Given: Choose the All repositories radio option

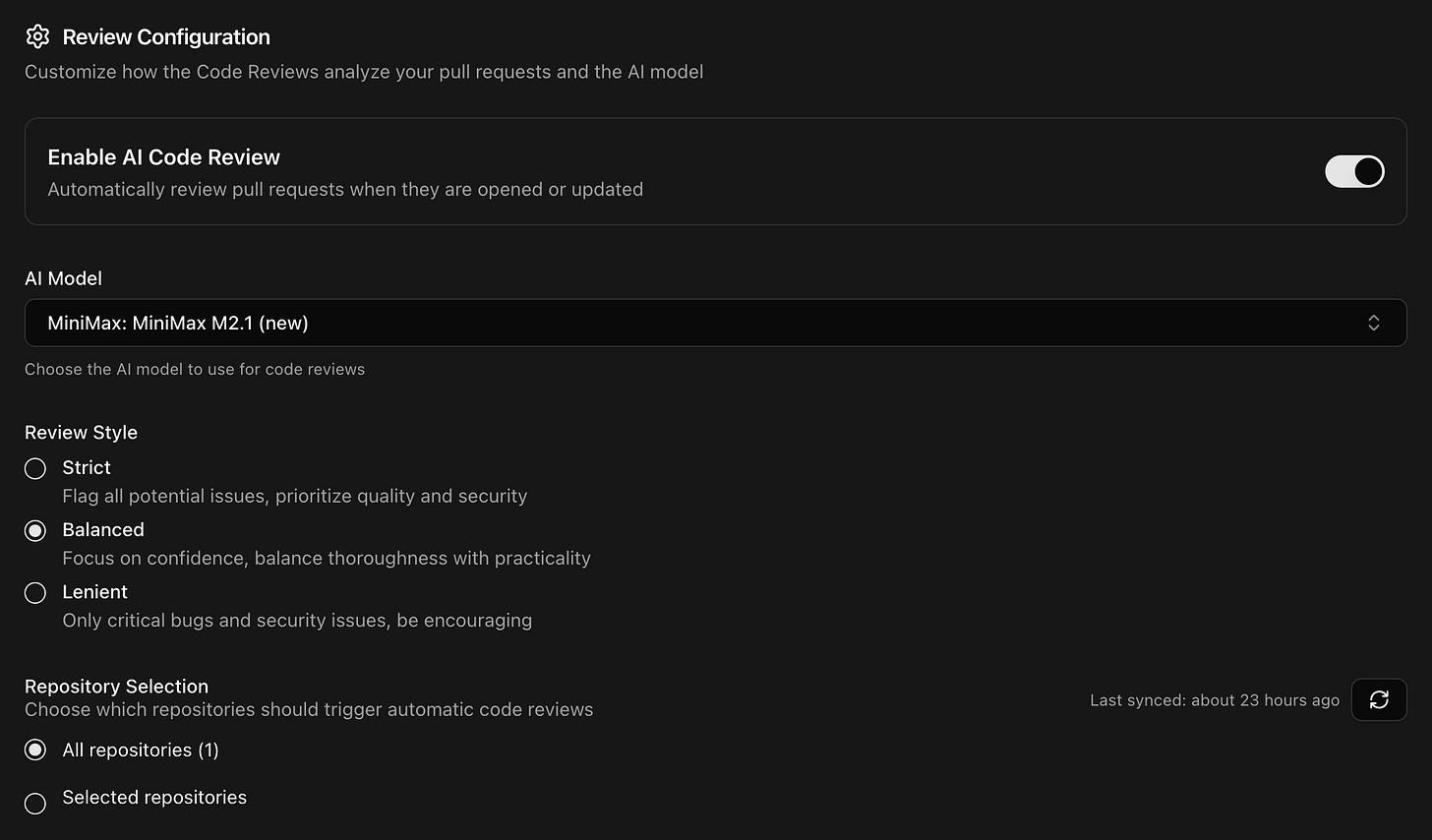Looking at the screenshot, I should (x=35, y=750).
